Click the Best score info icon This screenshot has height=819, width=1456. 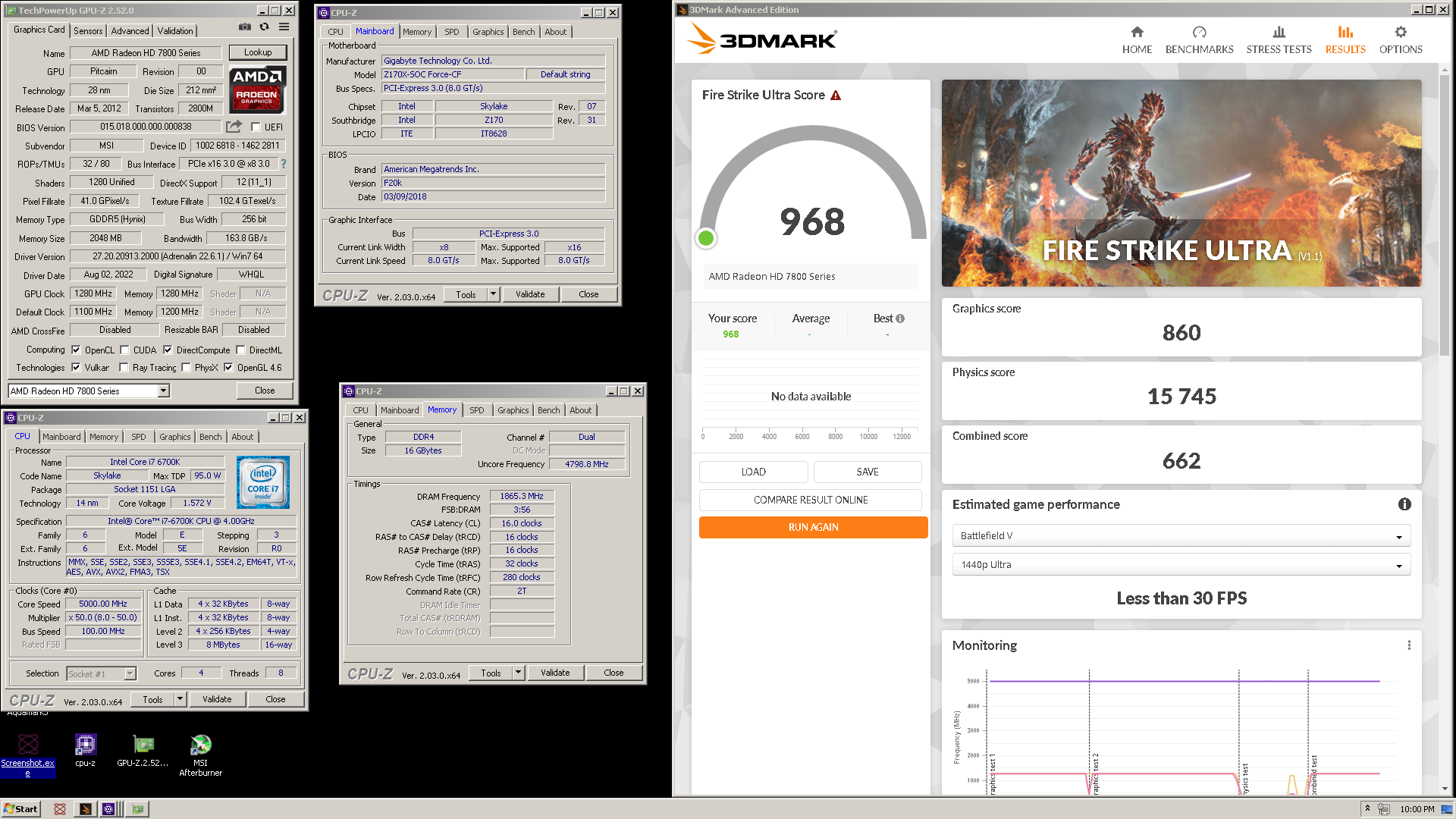tap(900, 318)
